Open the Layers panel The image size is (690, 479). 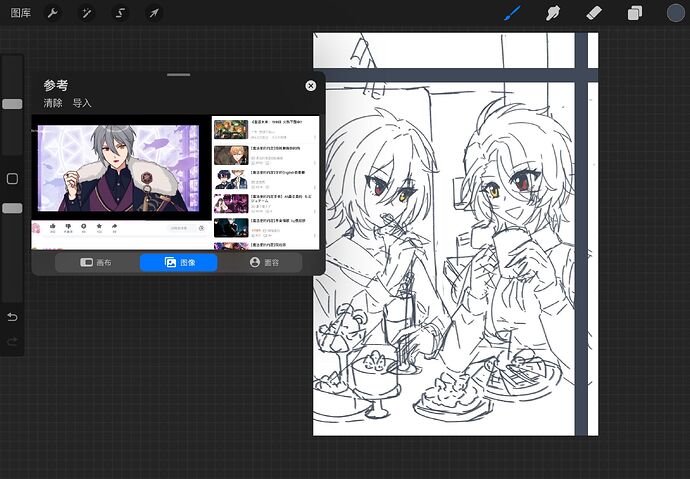635,13
